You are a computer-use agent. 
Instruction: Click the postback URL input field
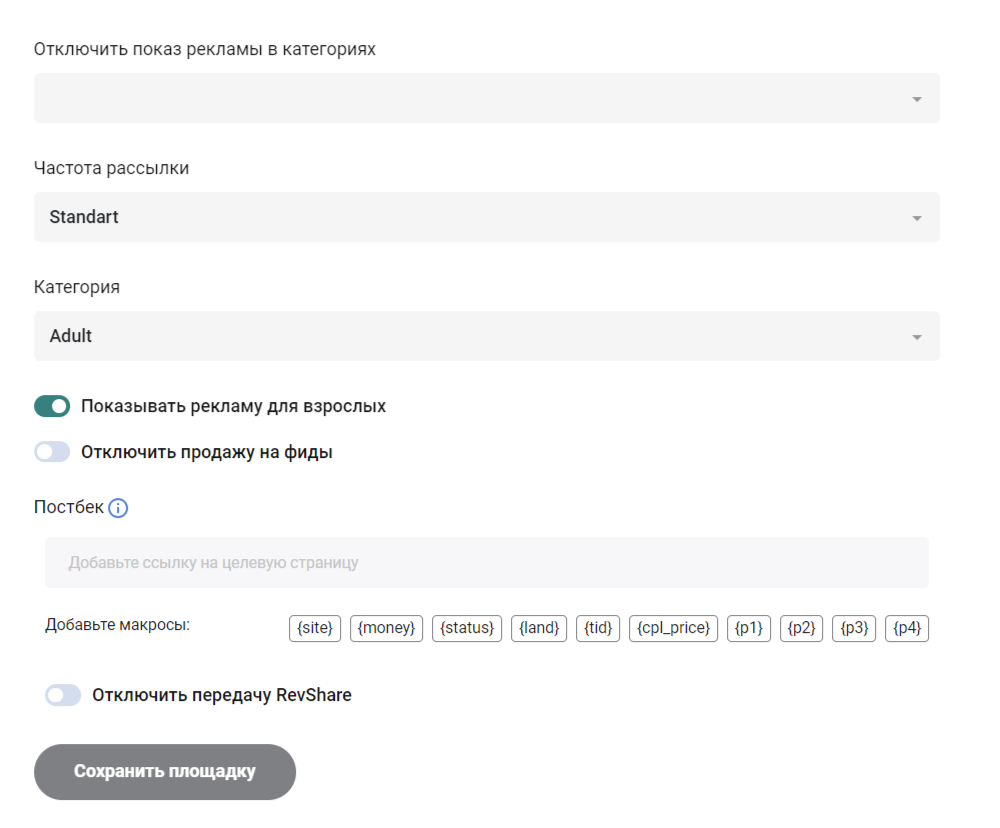click(x=486, y=563)
